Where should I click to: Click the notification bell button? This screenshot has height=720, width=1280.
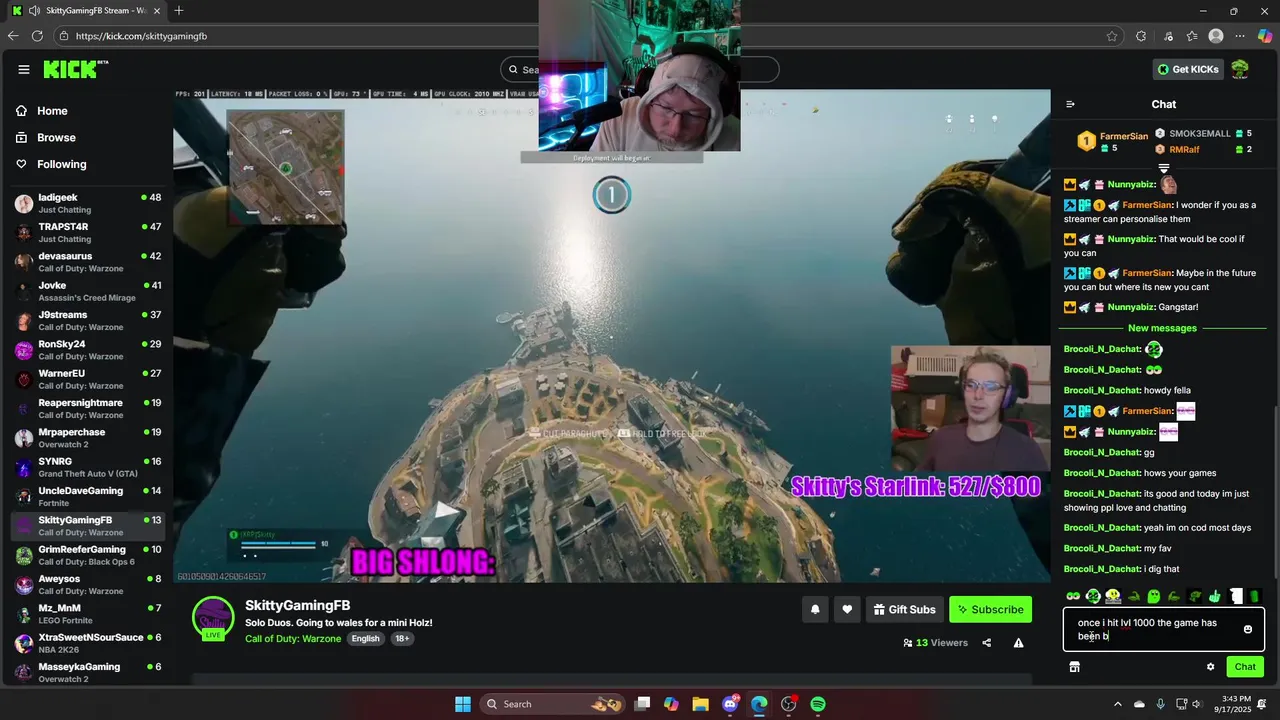815,609
